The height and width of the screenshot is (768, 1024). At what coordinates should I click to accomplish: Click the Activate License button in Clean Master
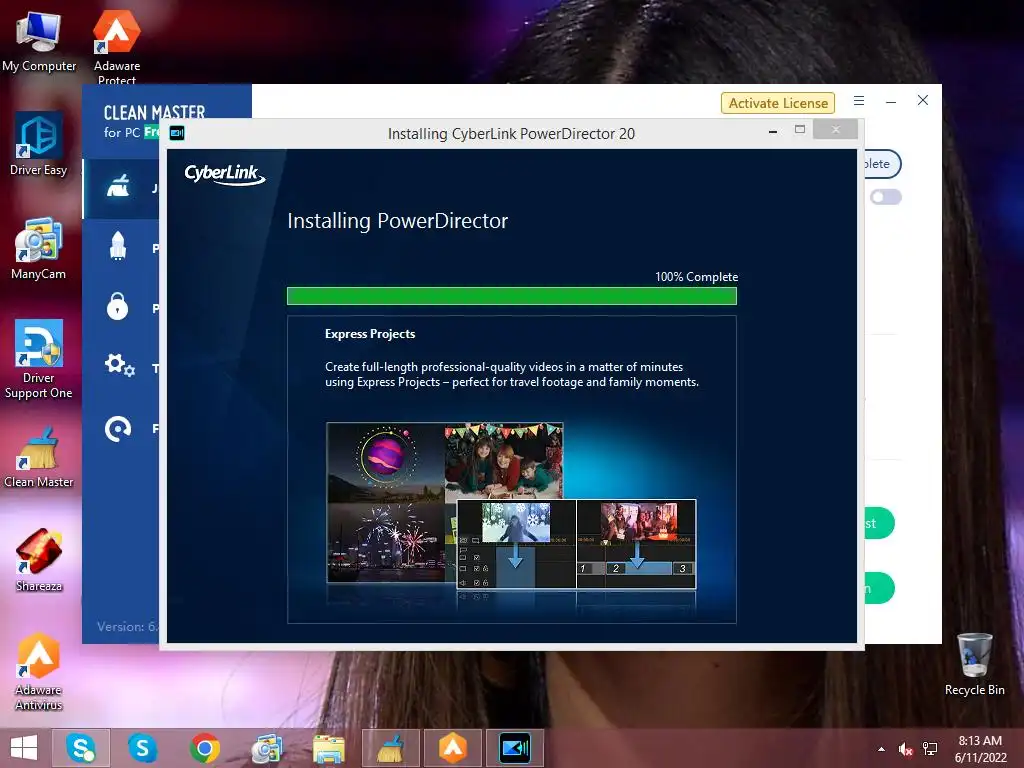[778, 103]
